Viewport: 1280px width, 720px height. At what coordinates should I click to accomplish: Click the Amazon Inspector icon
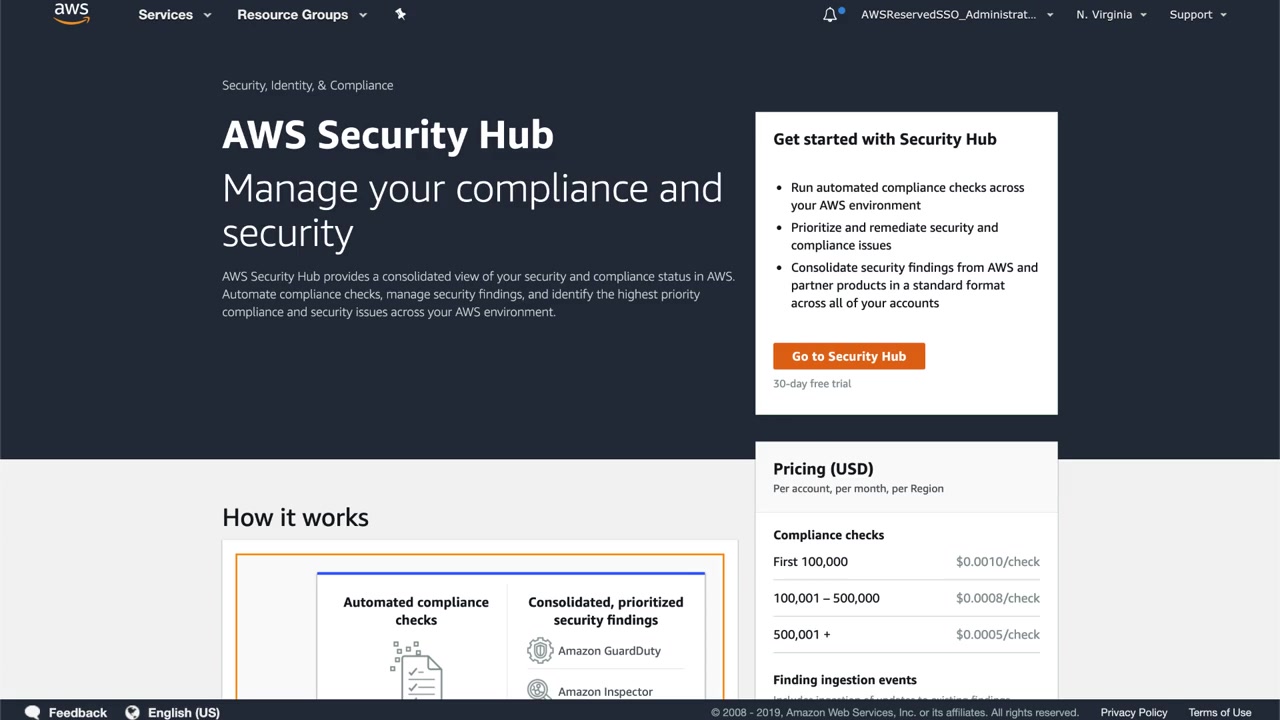pyautogui.click(x=539, y=690)
